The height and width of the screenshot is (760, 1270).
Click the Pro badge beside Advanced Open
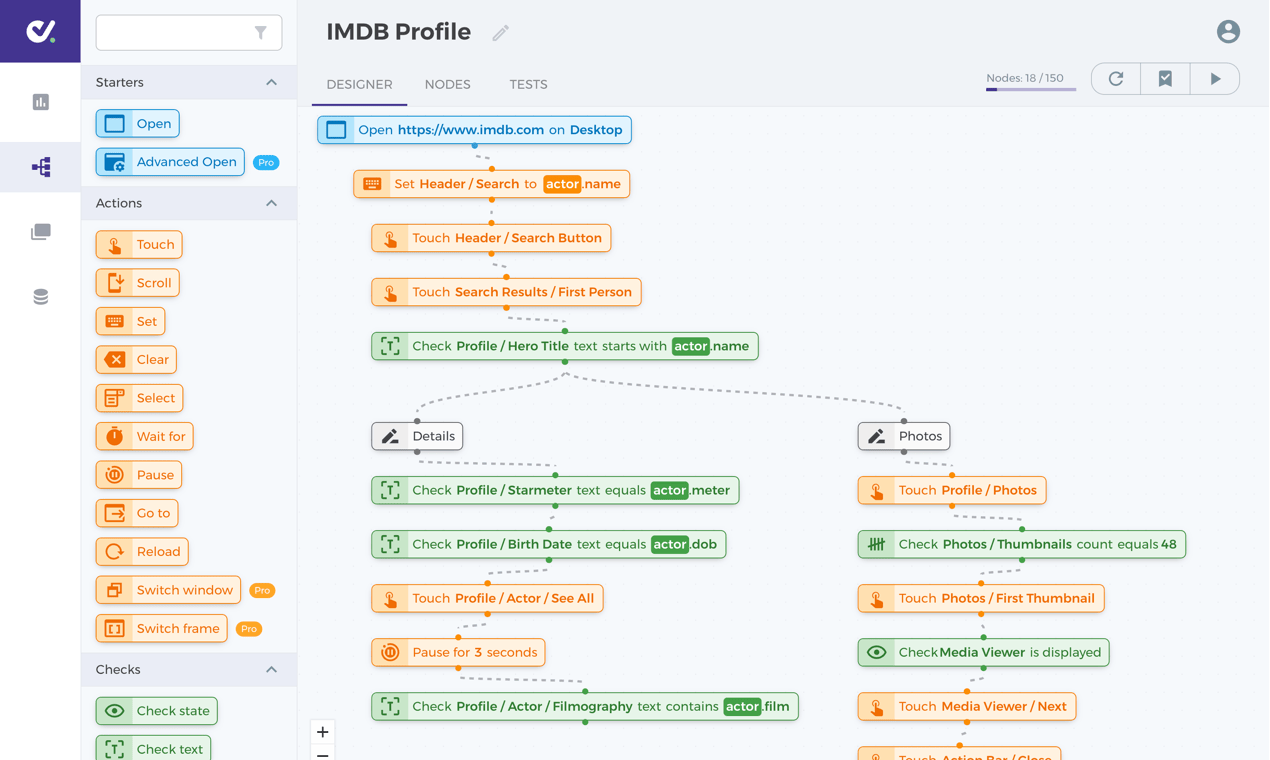pyautogui.click(x=266, y=162)
